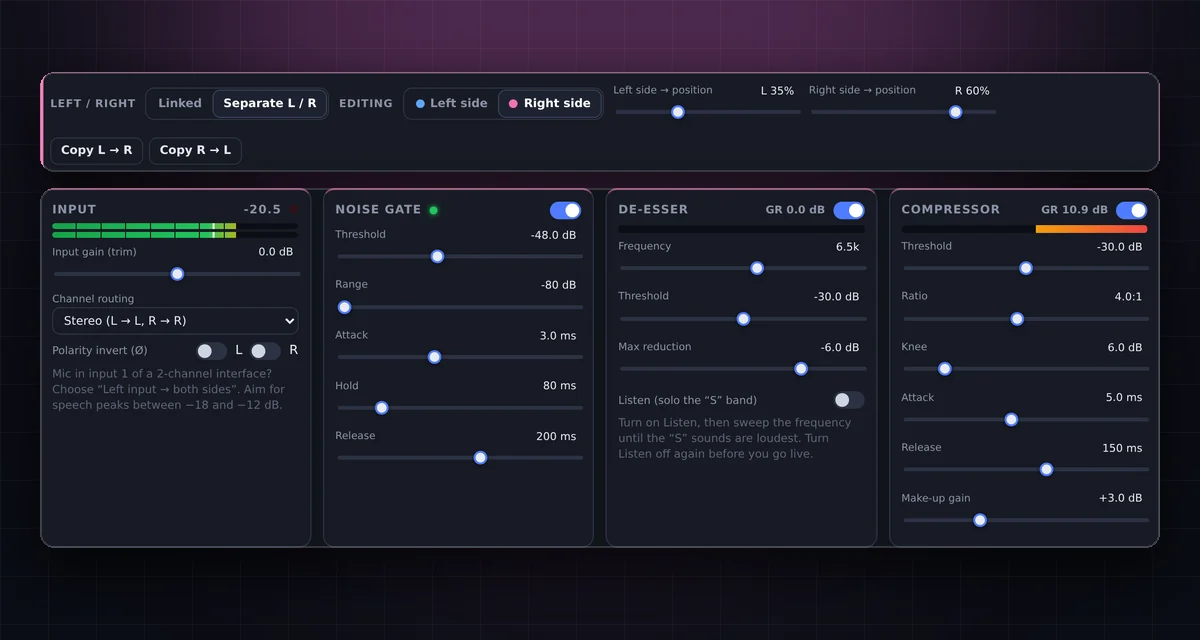Invert polarity on the L channel
Image resolution: width=1200 pixels, height=640 pixels.
tap(212, 351)
